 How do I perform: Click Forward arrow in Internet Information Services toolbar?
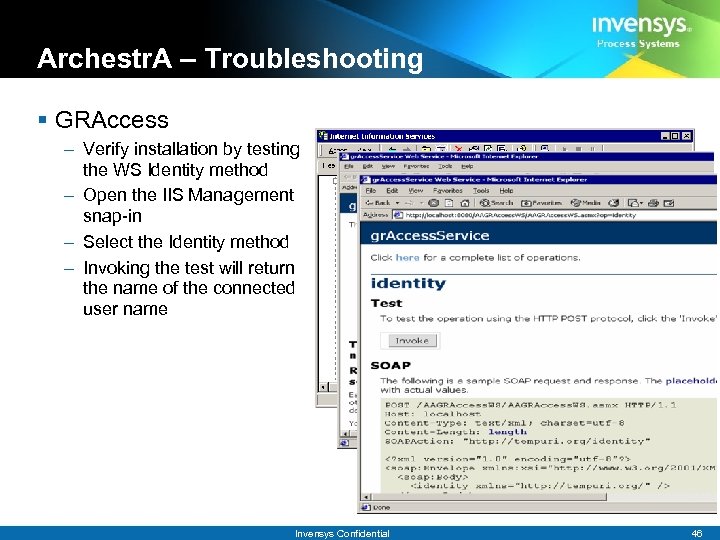406,149
